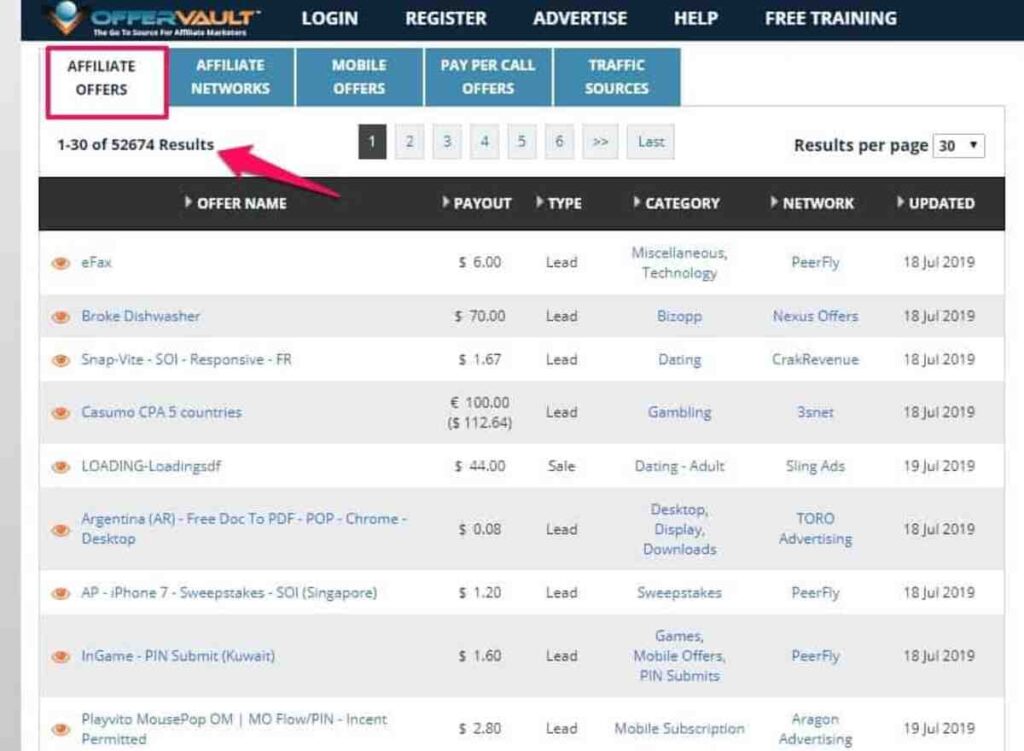
Task: Filter by the Bizopp category link
Action: pos(679,316)
